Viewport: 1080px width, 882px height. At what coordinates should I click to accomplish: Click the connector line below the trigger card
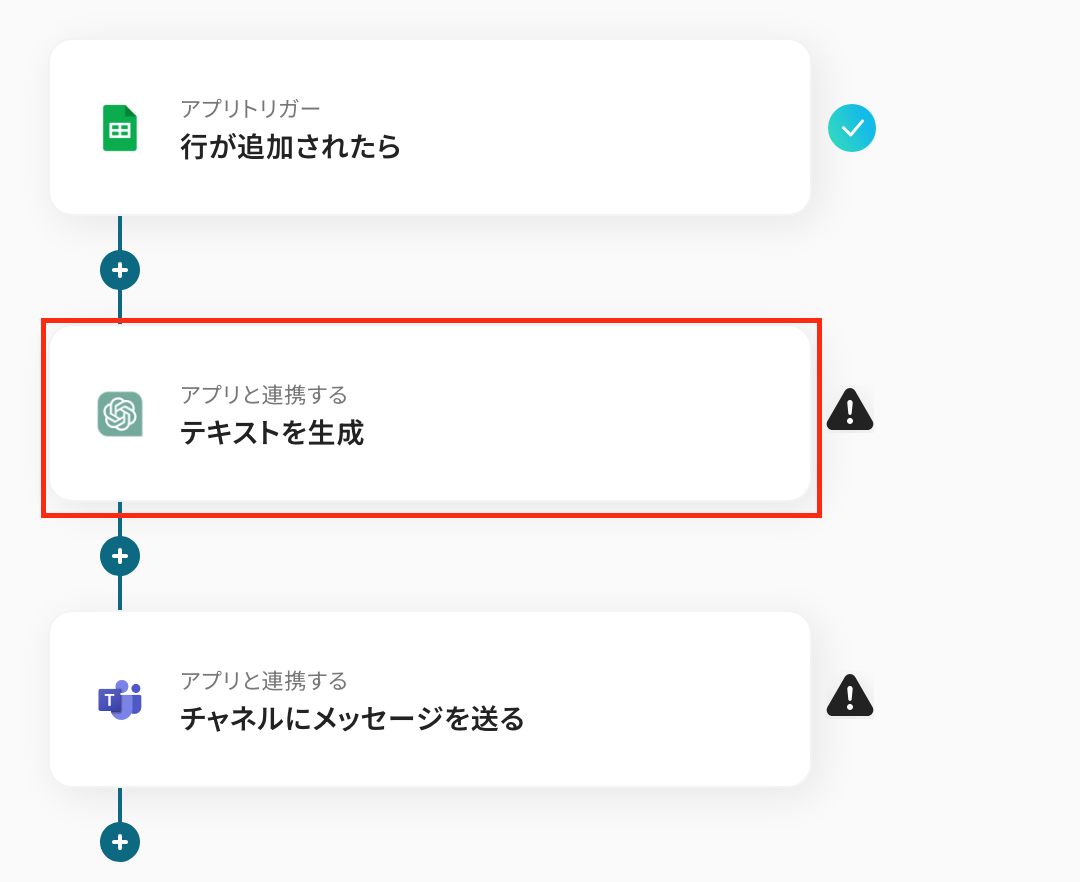[120, 233]
